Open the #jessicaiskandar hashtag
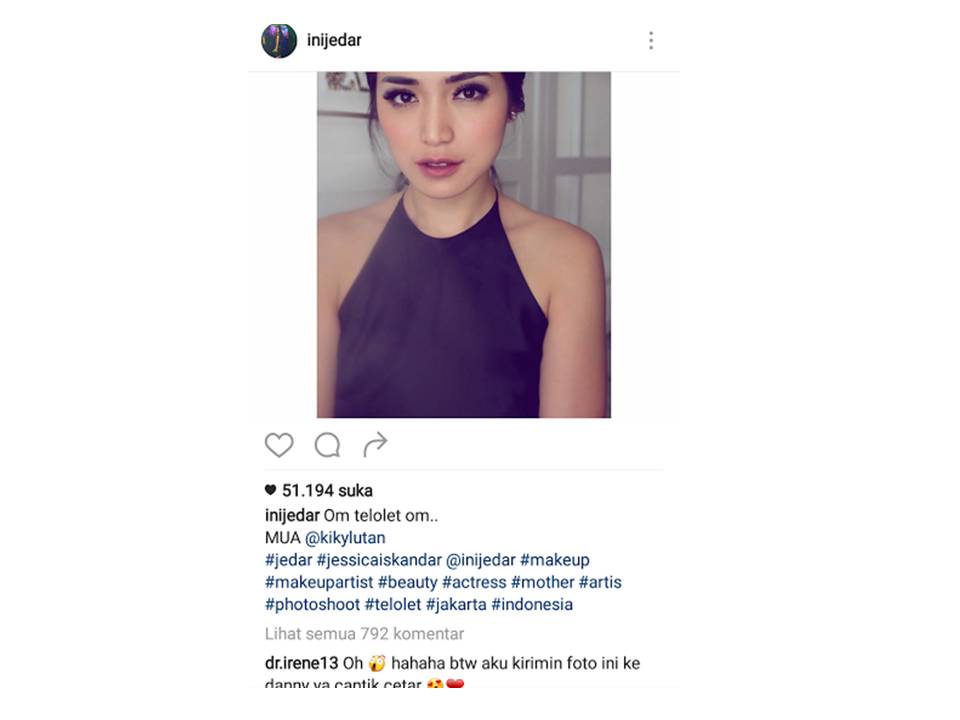 pos(379,560)
